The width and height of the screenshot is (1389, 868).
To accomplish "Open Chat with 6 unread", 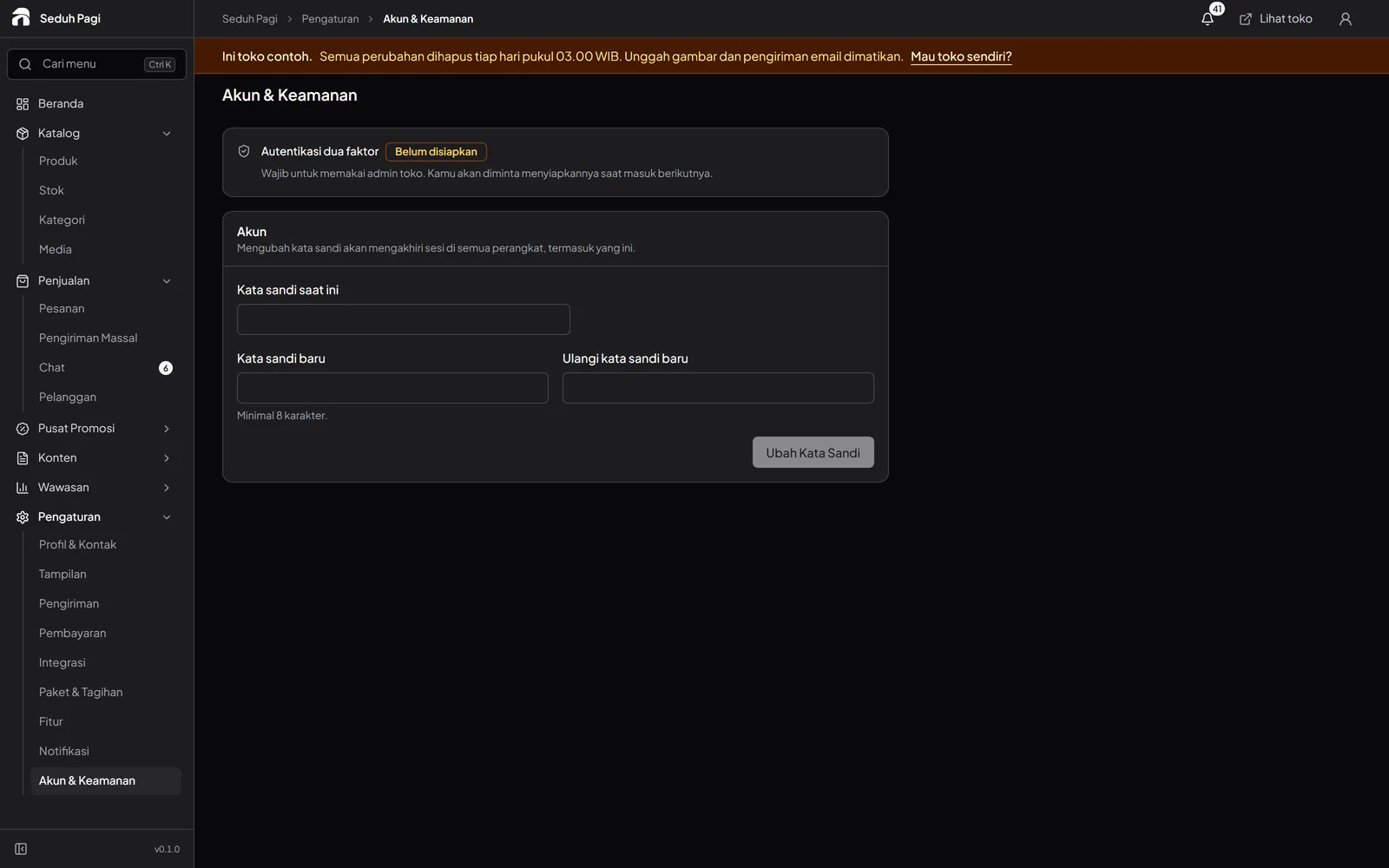I will (106, 368).
